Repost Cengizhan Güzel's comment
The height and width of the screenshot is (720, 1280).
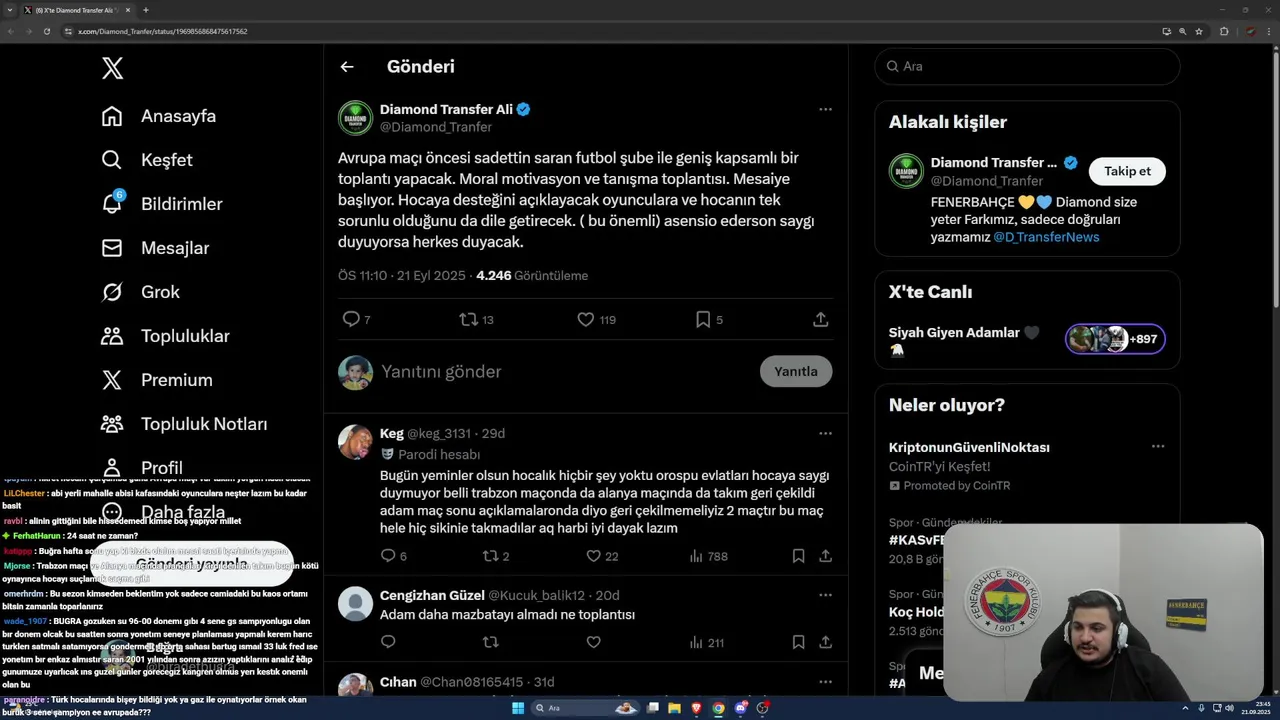(x=490, y=642)
